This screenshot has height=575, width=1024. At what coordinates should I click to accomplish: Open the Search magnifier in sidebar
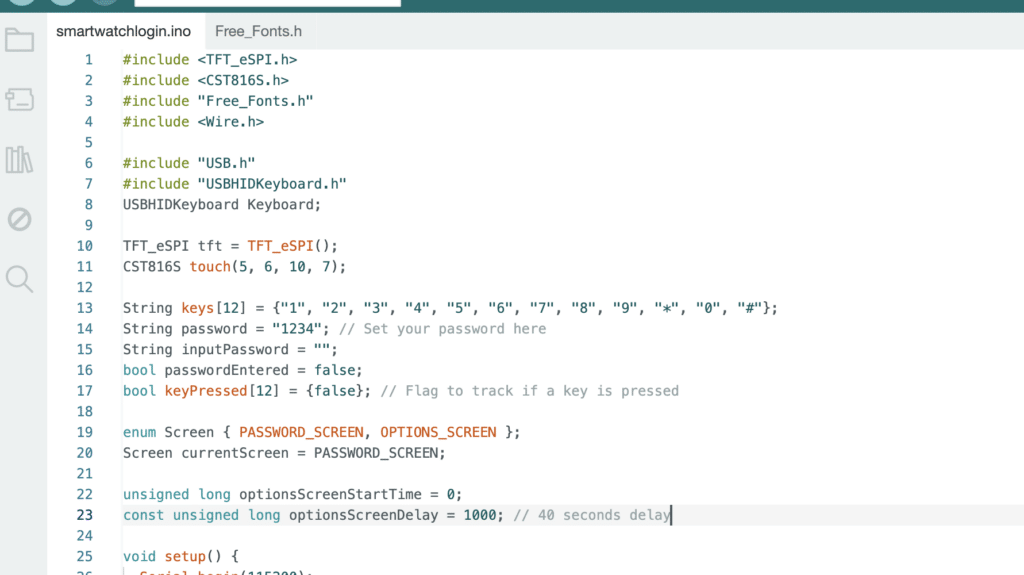(19, 279)
